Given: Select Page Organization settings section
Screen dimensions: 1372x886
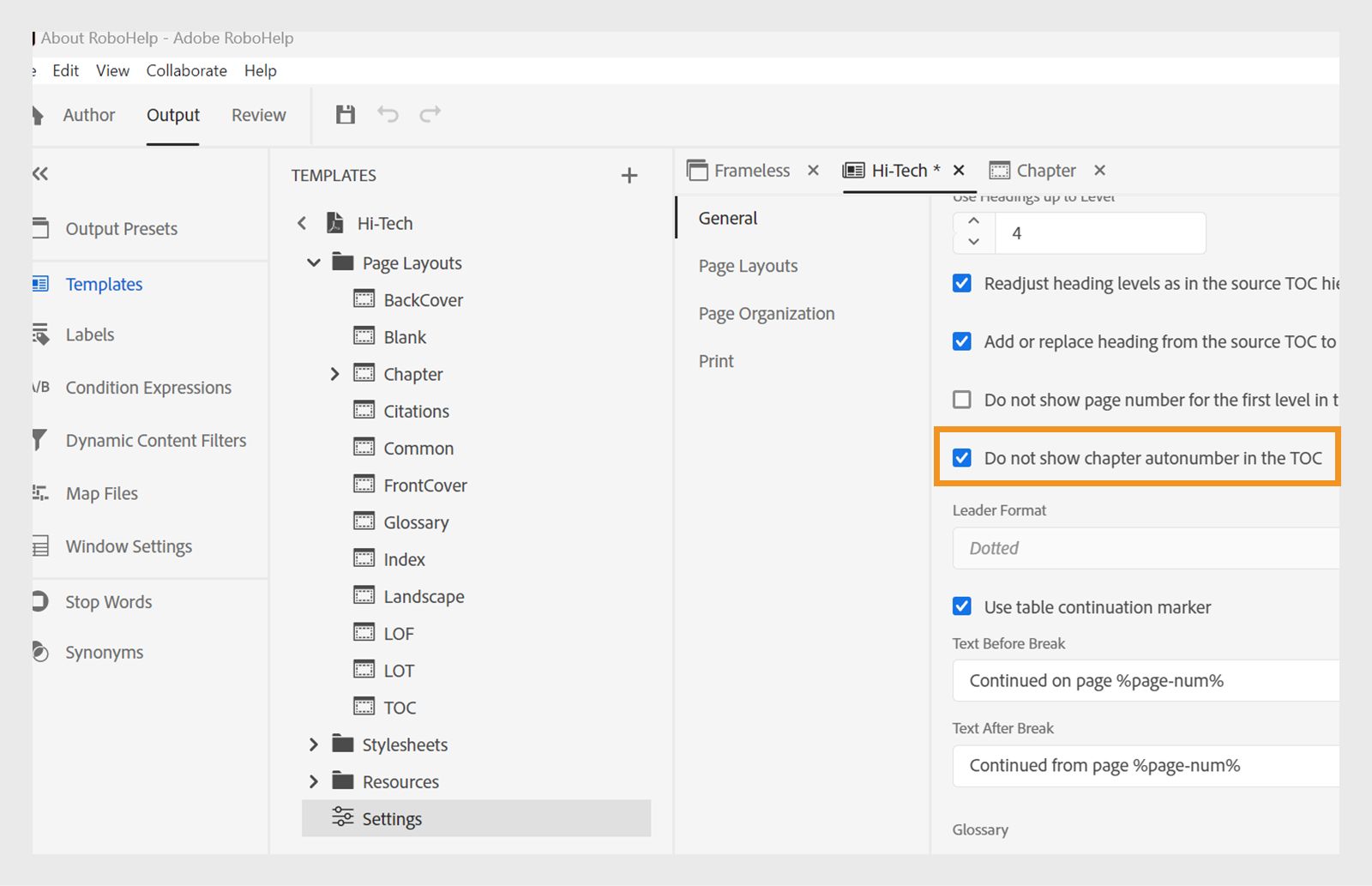Looking at the screenshot, I should (766, 314).
